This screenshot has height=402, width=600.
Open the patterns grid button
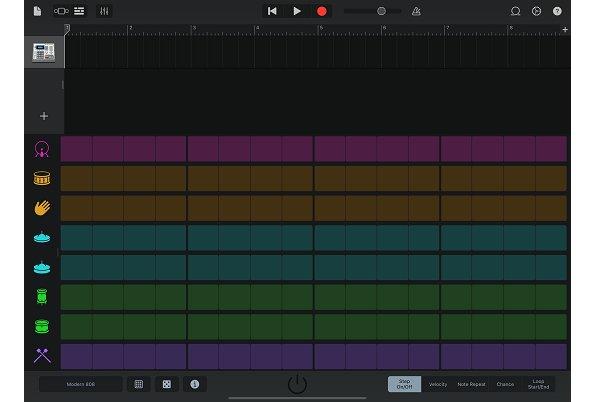pos(139,384)
